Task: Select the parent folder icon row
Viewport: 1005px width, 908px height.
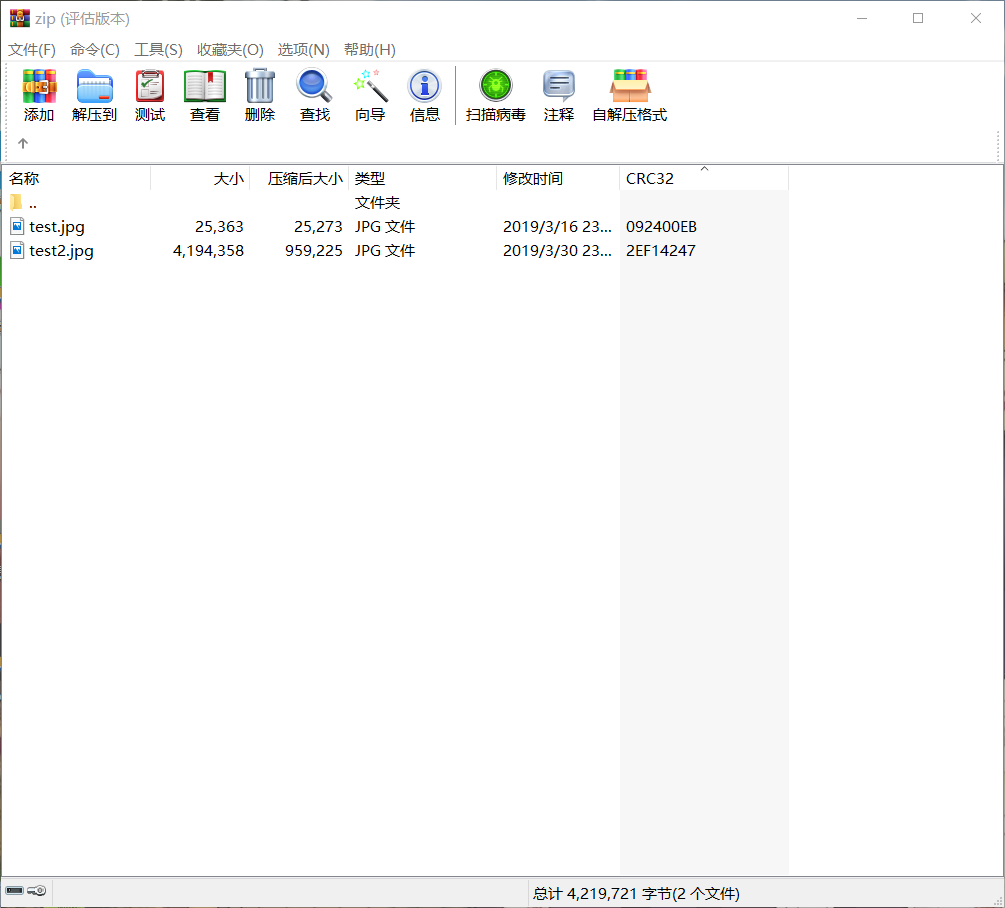Action: [17, 202]
